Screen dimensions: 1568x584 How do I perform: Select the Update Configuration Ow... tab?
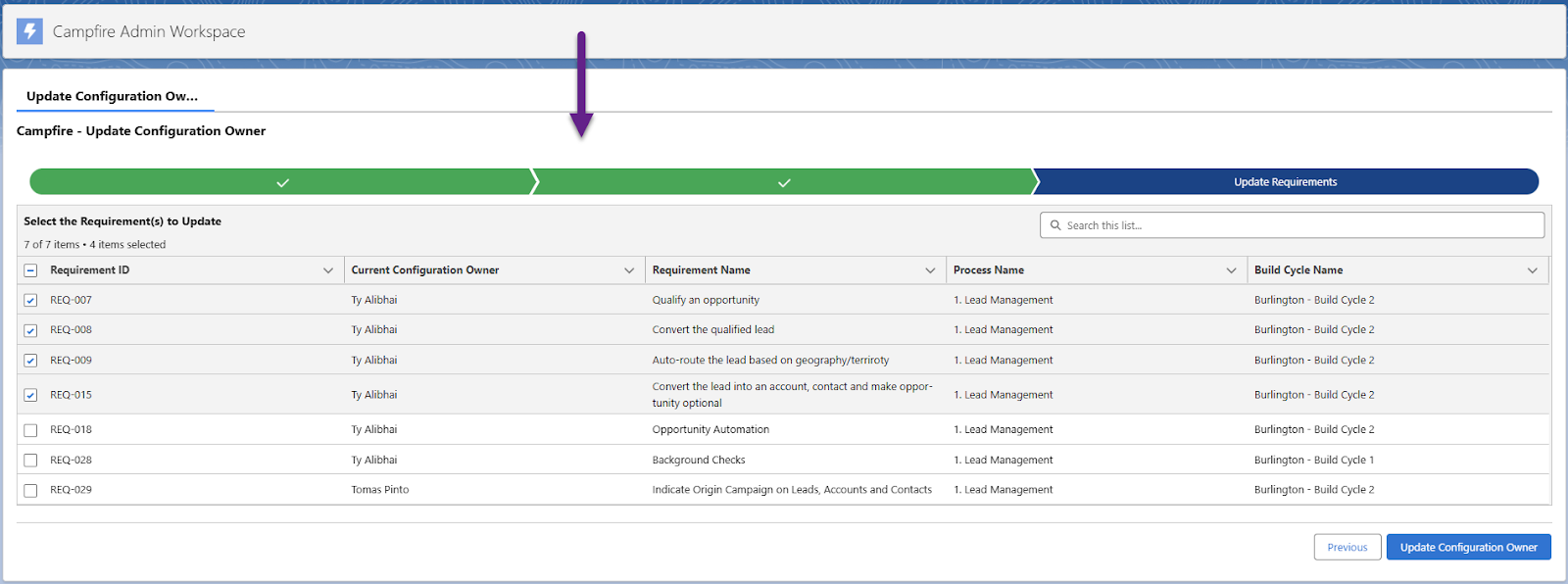[113, 96]
